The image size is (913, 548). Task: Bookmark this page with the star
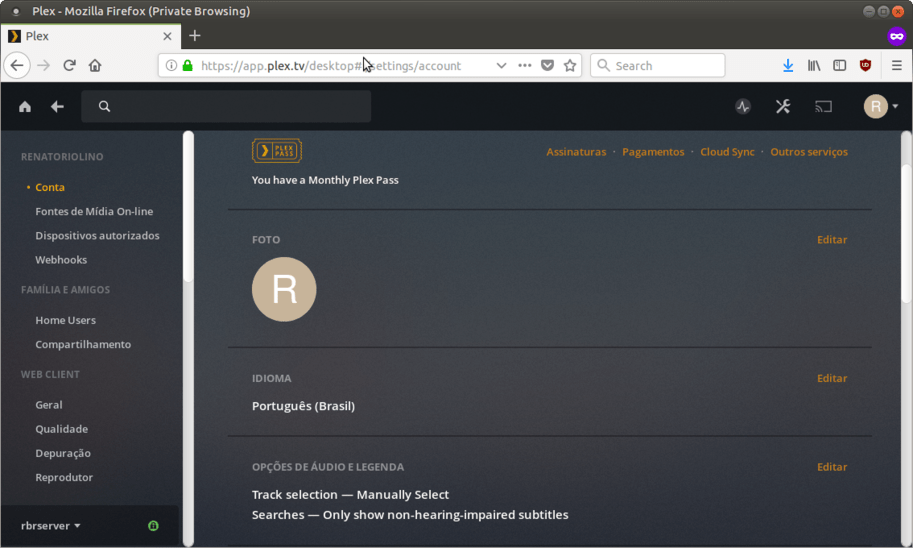click(570, 65)
